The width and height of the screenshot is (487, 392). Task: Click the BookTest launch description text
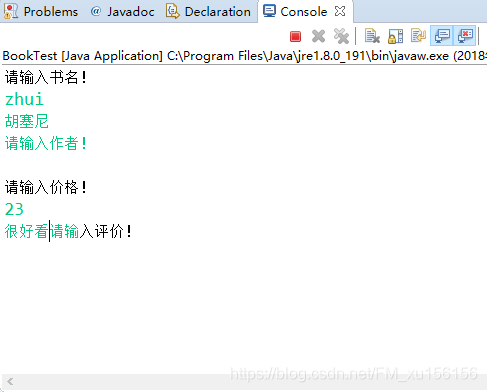tap(244, 56)
